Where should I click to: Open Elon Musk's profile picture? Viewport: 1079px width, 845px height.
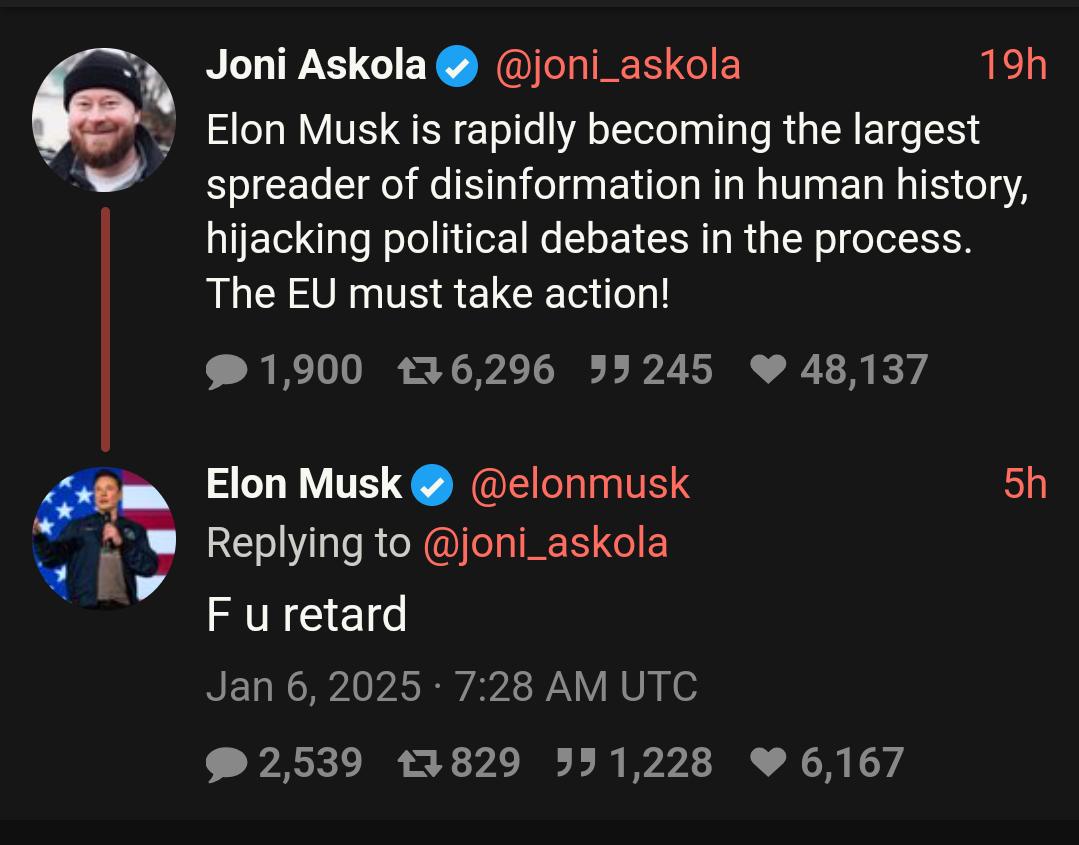(104, 539)
